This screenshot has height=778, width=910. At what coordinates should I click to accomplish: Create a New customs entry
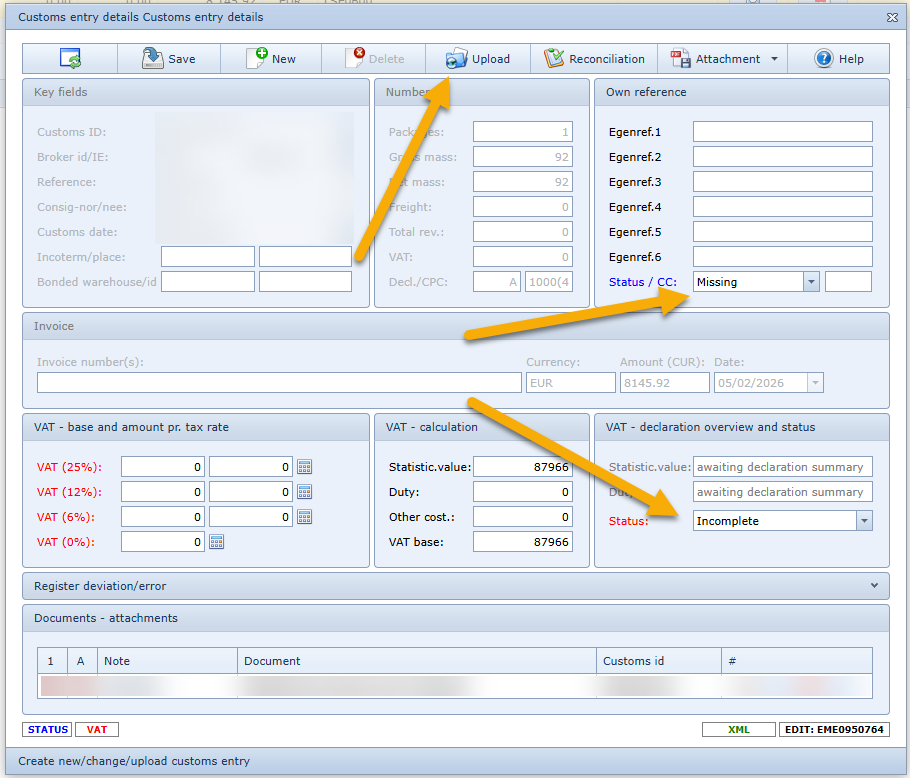click(271, 59)
